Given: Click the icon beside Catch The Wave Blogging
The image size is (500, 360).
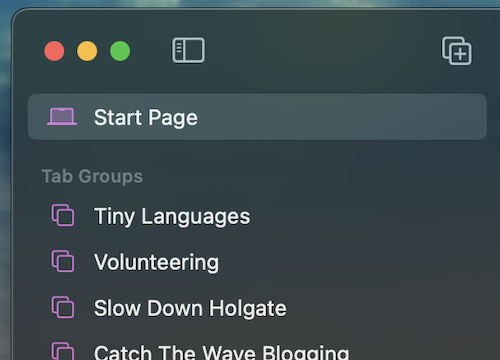Looking at the screenshot, I should pos(63,351).
